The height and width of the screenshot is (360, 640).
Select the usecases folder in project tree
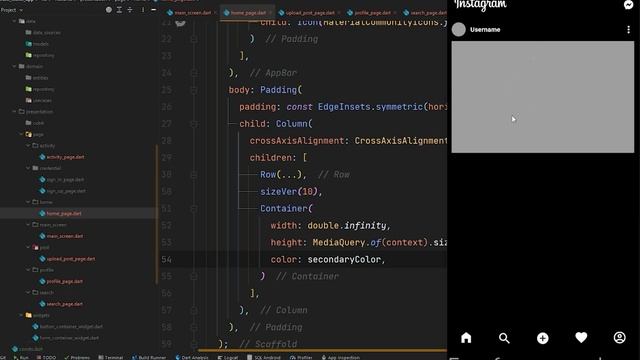tap(39, 100)
